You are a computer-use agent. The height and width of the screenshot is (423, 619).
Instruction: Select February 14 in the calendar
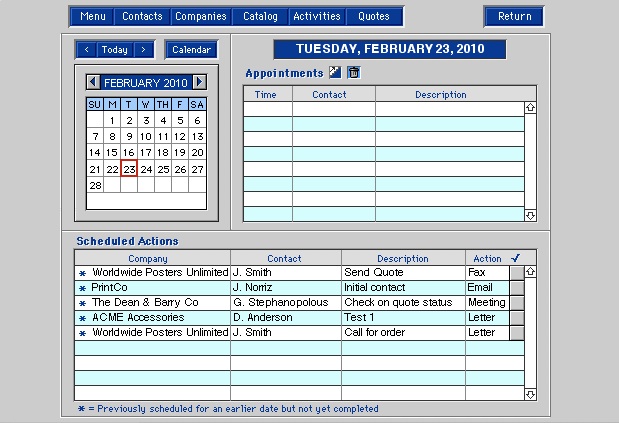point(95,153)
